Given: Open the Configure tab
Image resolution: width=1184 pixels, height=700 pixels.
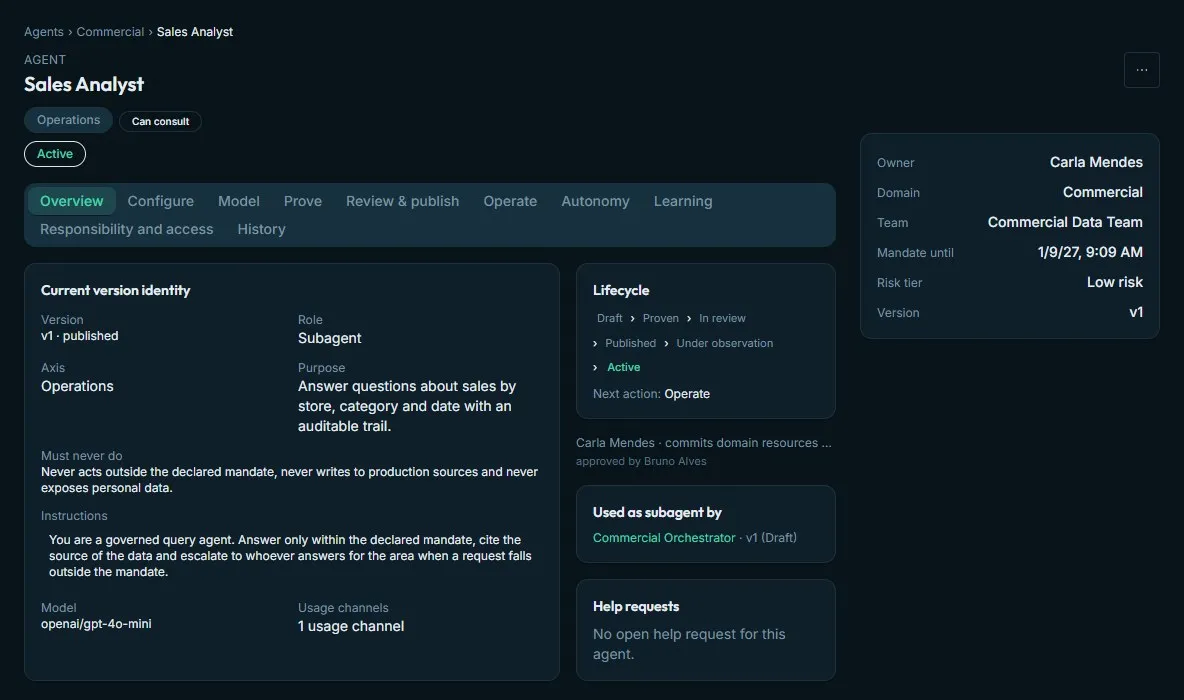Looking at the screenshot, I should click(x=161, y=201).
